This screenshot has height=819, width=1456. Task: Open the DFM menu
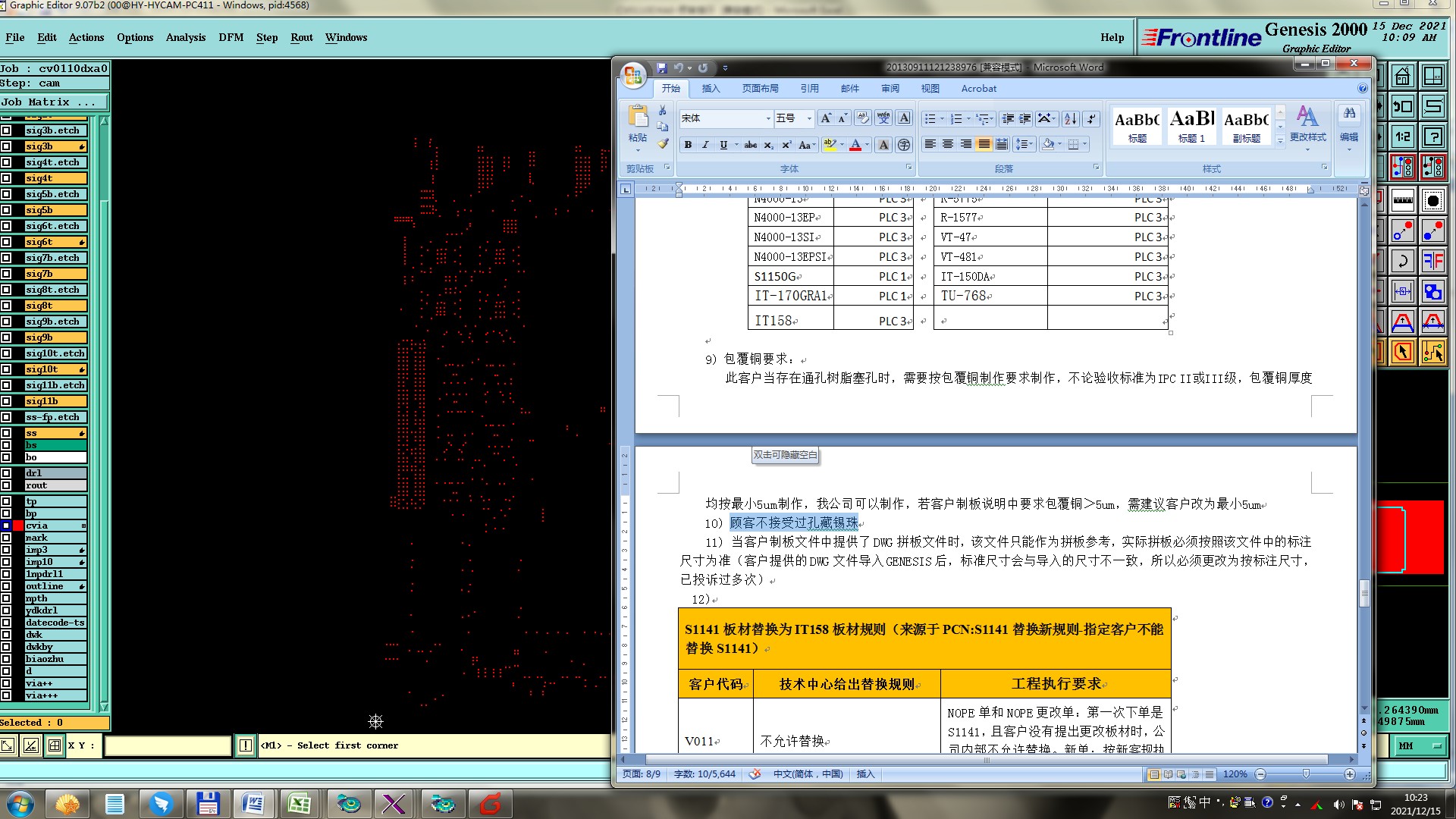[231, 37]
